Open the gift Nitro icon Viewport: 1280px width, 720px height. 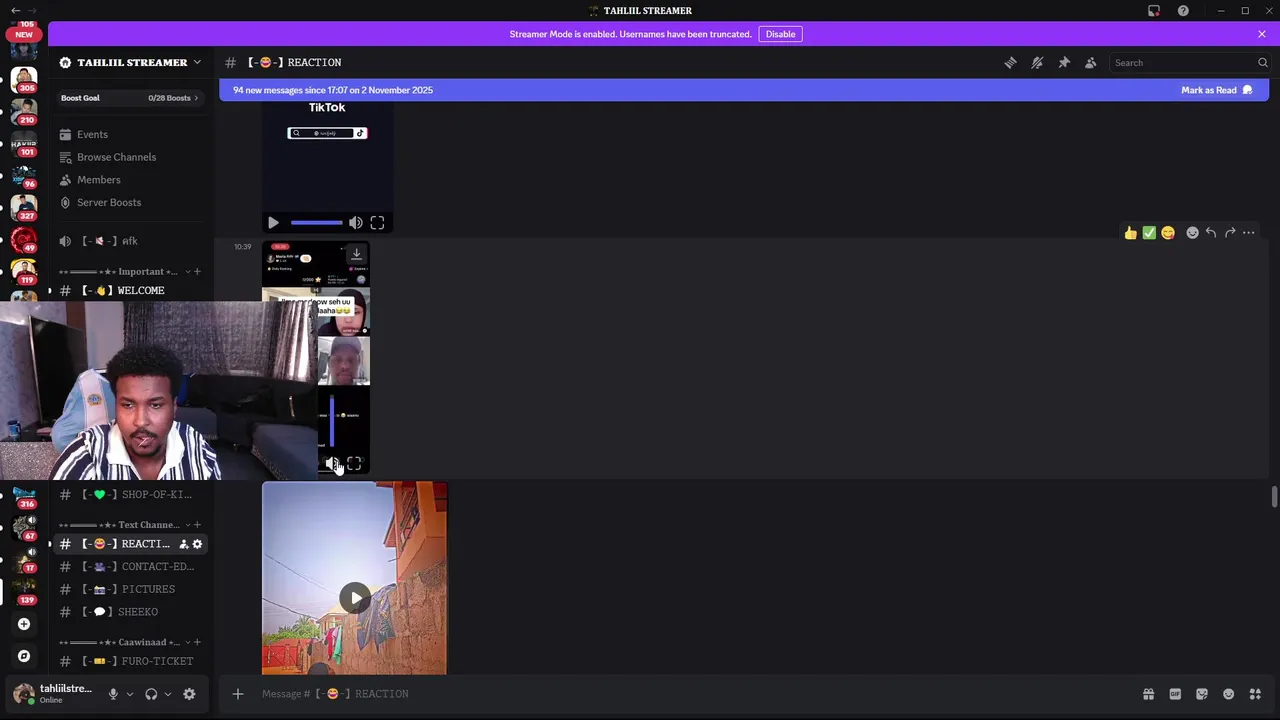1148,694
